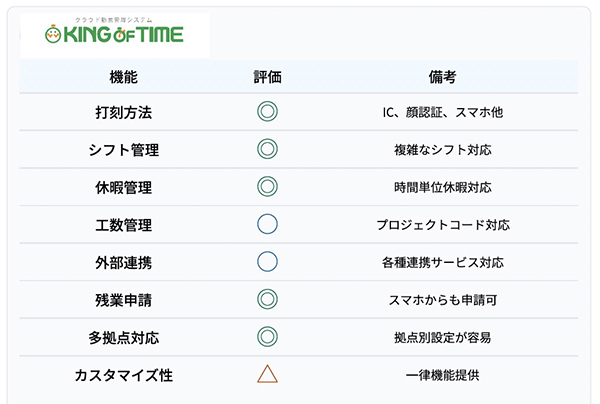Click the 打刻方法 row label

click(123, 112)
